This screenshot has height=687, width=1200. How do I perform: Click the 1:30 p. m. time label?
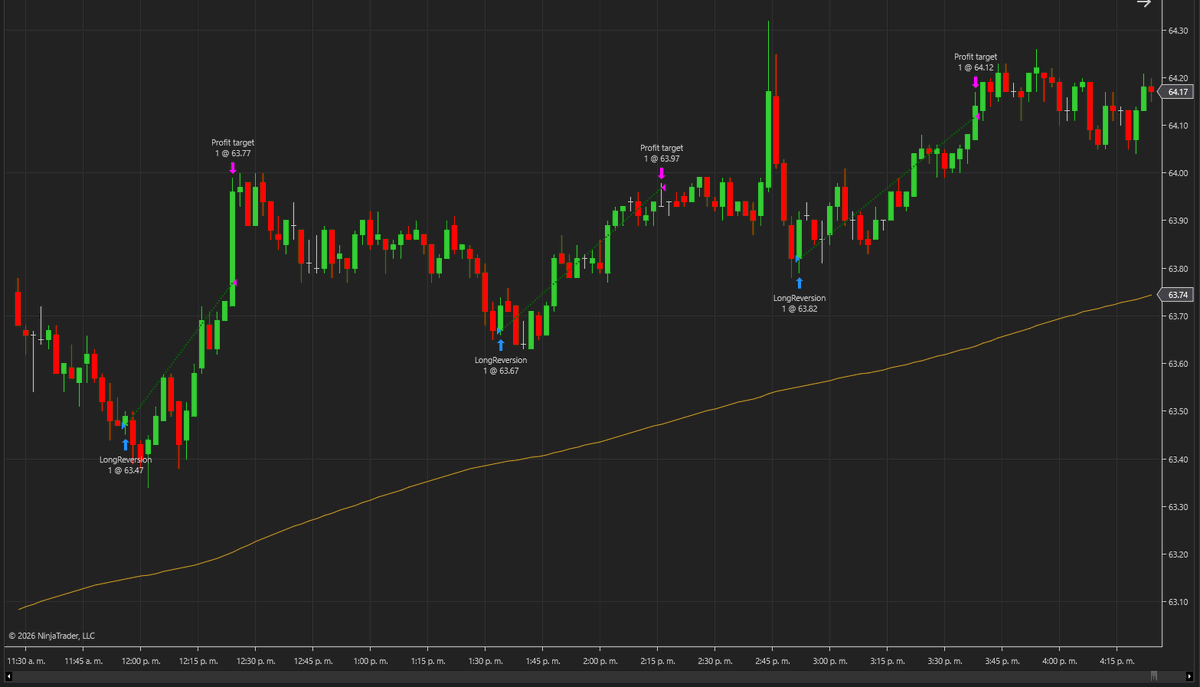point(485,661)
